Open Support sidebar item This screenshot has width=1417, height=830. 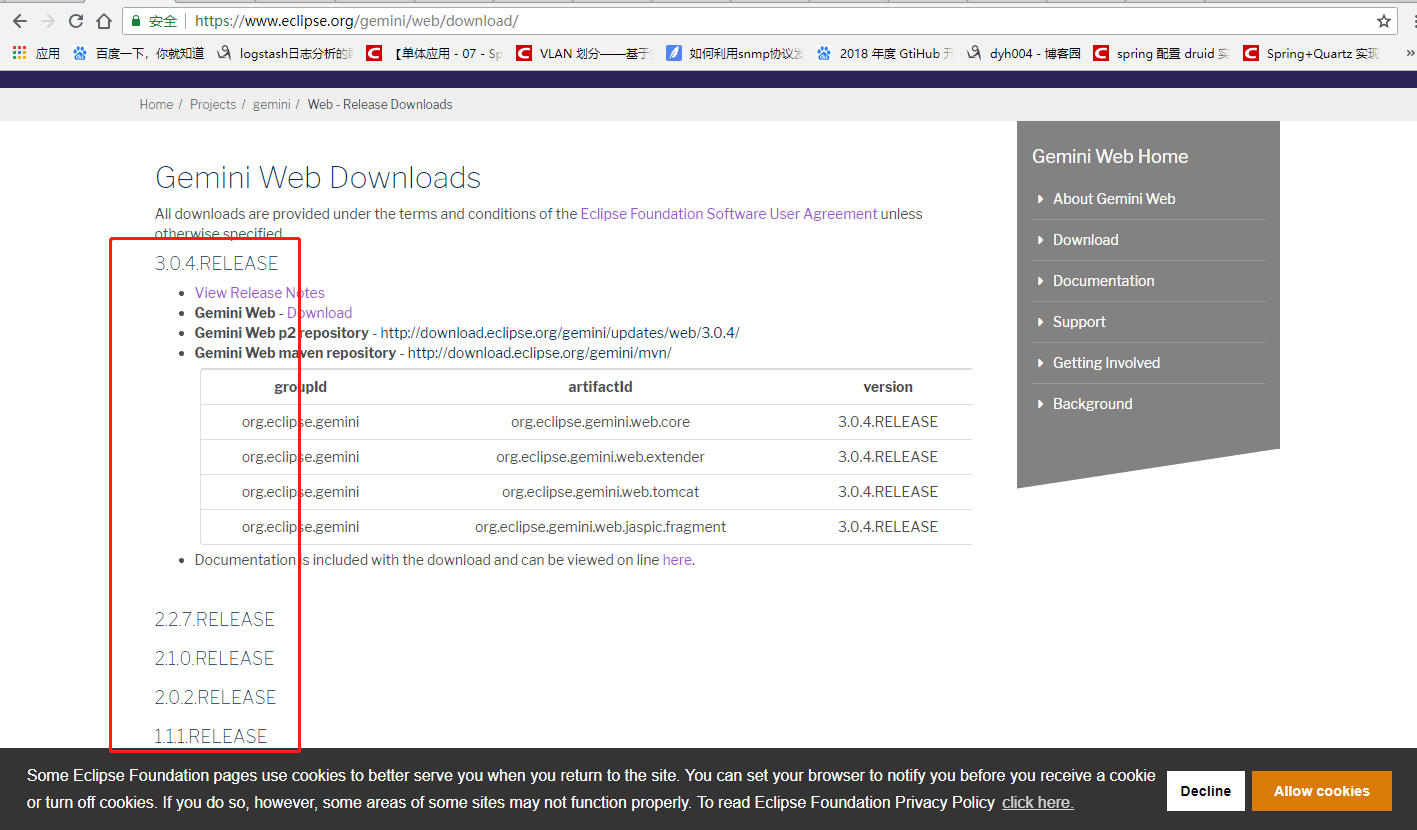click(x=1079, y=322)
